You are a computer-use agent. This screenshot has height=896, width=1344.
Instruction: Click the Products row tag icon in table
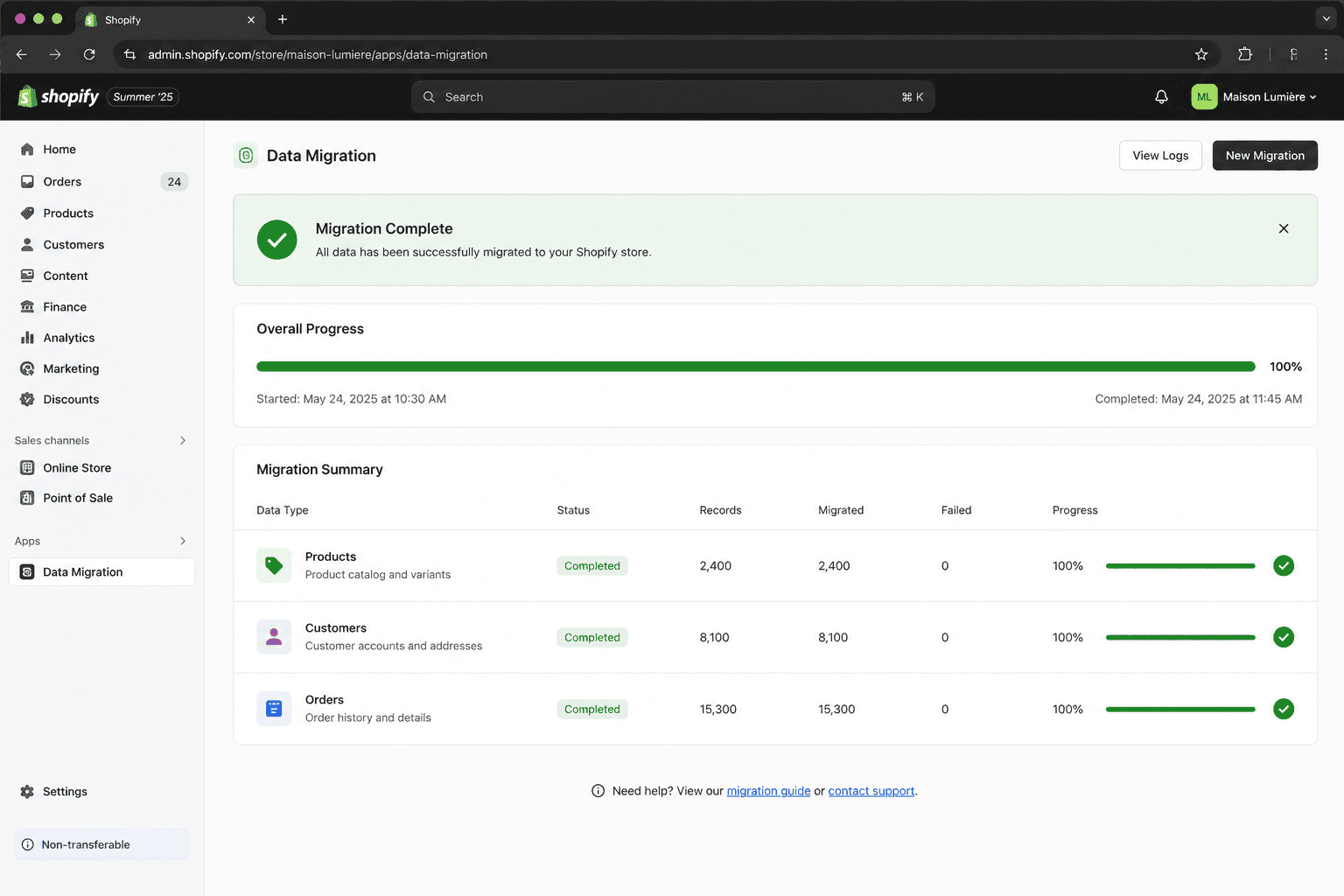[x=274, y=566]
